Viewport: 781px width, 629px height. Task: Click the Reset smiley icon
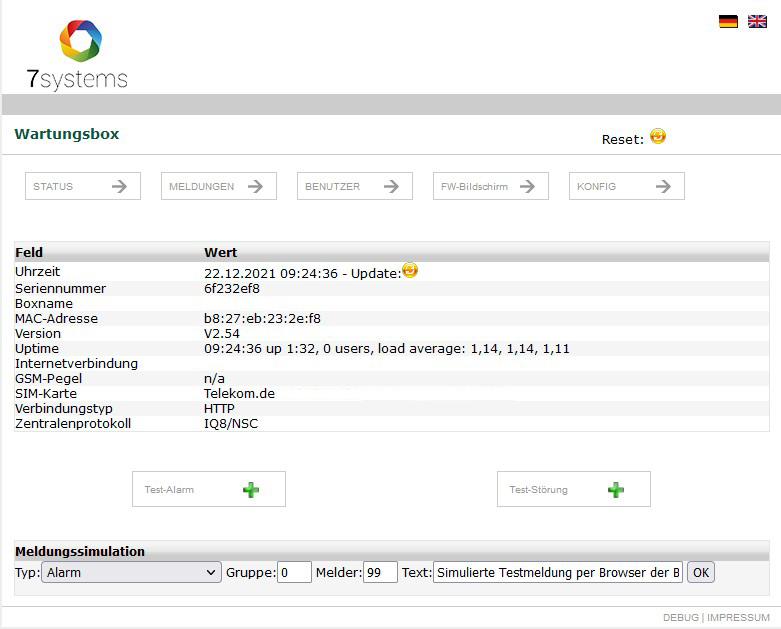[657, 136]
